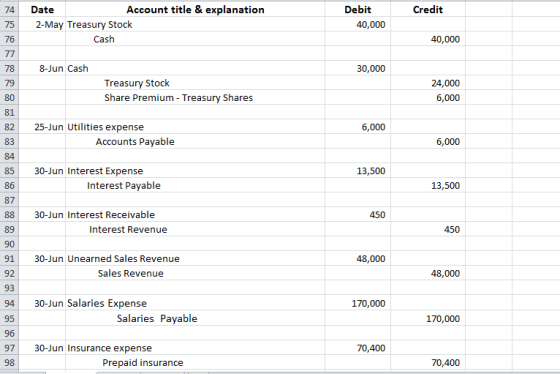The width and height of the screenshot is (560, 374).
Task: Select the 6,000 credit in row 80
Action: point(428,98)
